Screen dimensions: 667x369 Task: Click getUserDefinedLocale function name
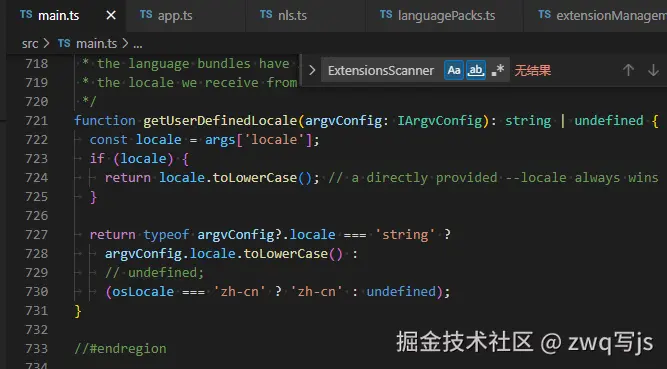(220, 121)
